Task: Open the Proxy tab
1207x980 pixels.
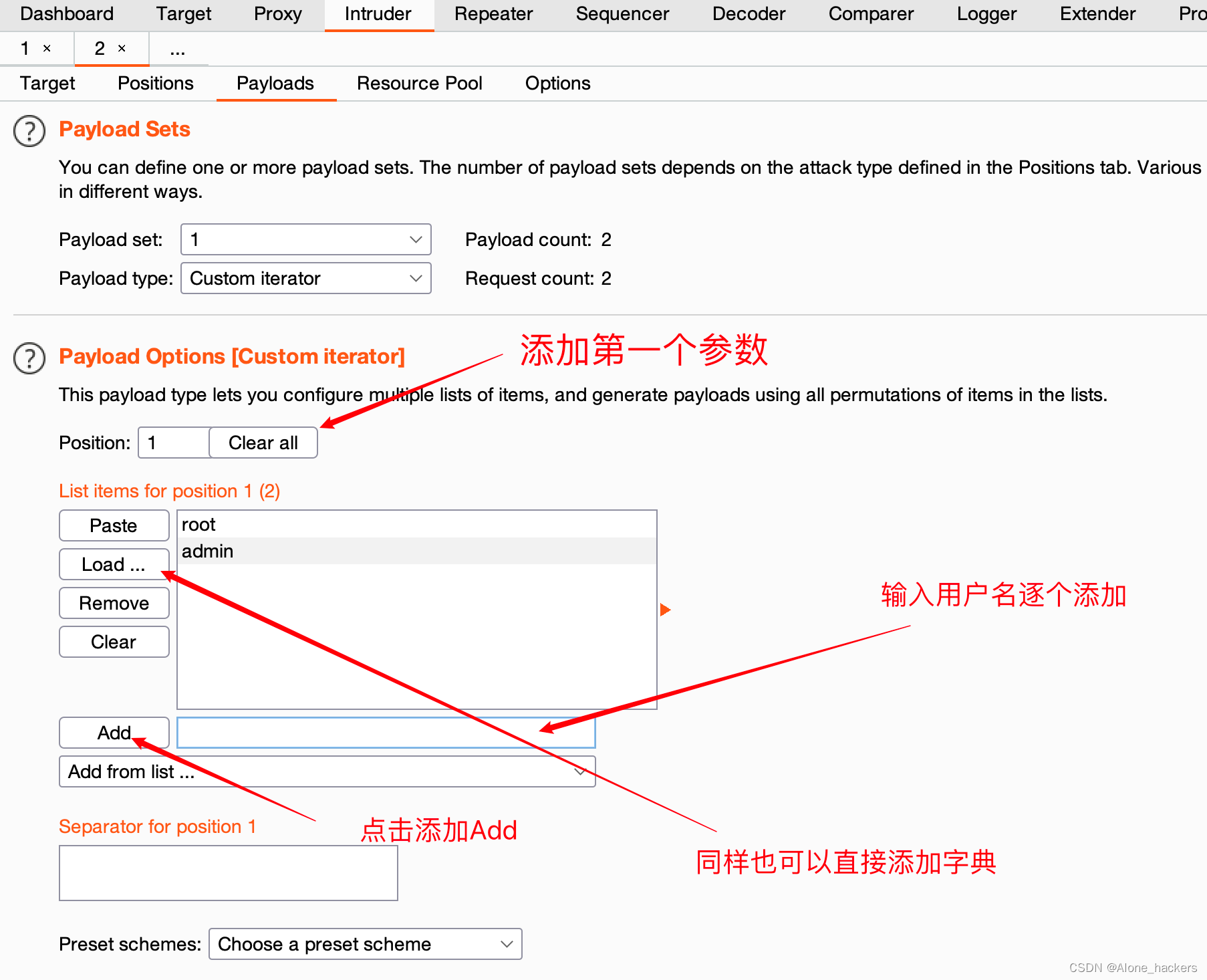Action: tap(278, 14)
